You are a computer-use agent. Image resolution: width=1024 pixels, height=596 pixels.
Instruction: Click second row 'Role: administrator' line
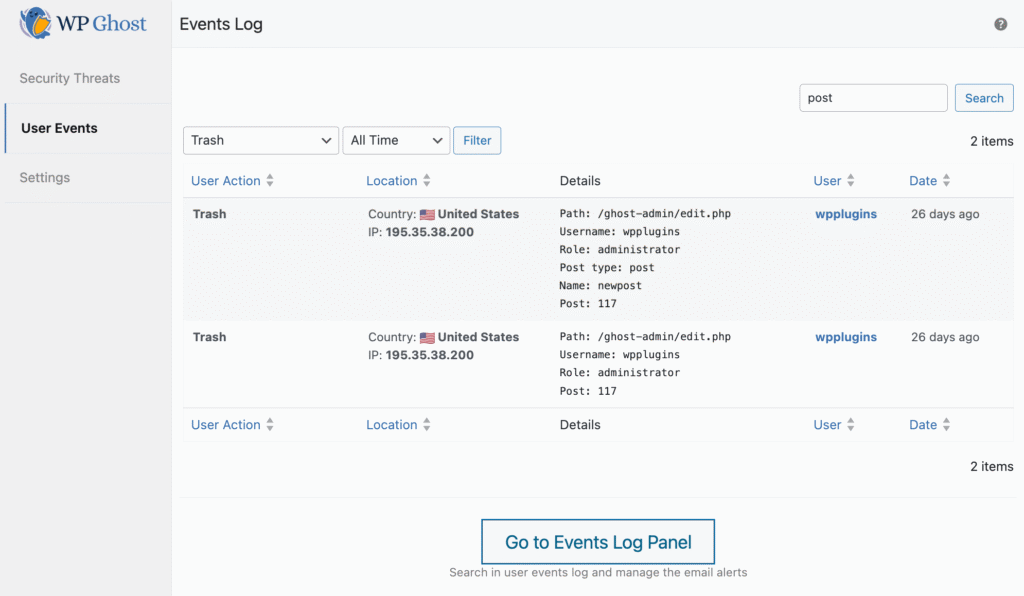[619, 373]
